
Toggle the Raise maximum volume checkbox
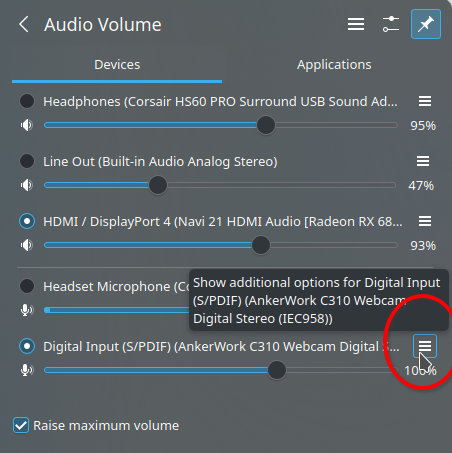(x=21, y=425)
